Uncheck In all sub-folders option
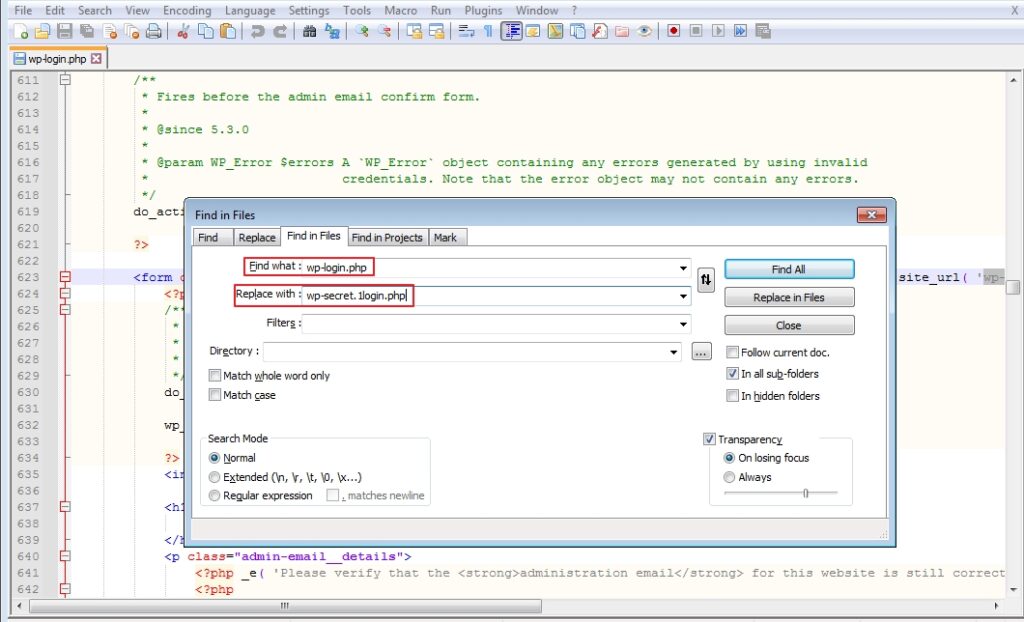Image resolution: width=1024 pixels, height=622 pixels. (733, 374)
